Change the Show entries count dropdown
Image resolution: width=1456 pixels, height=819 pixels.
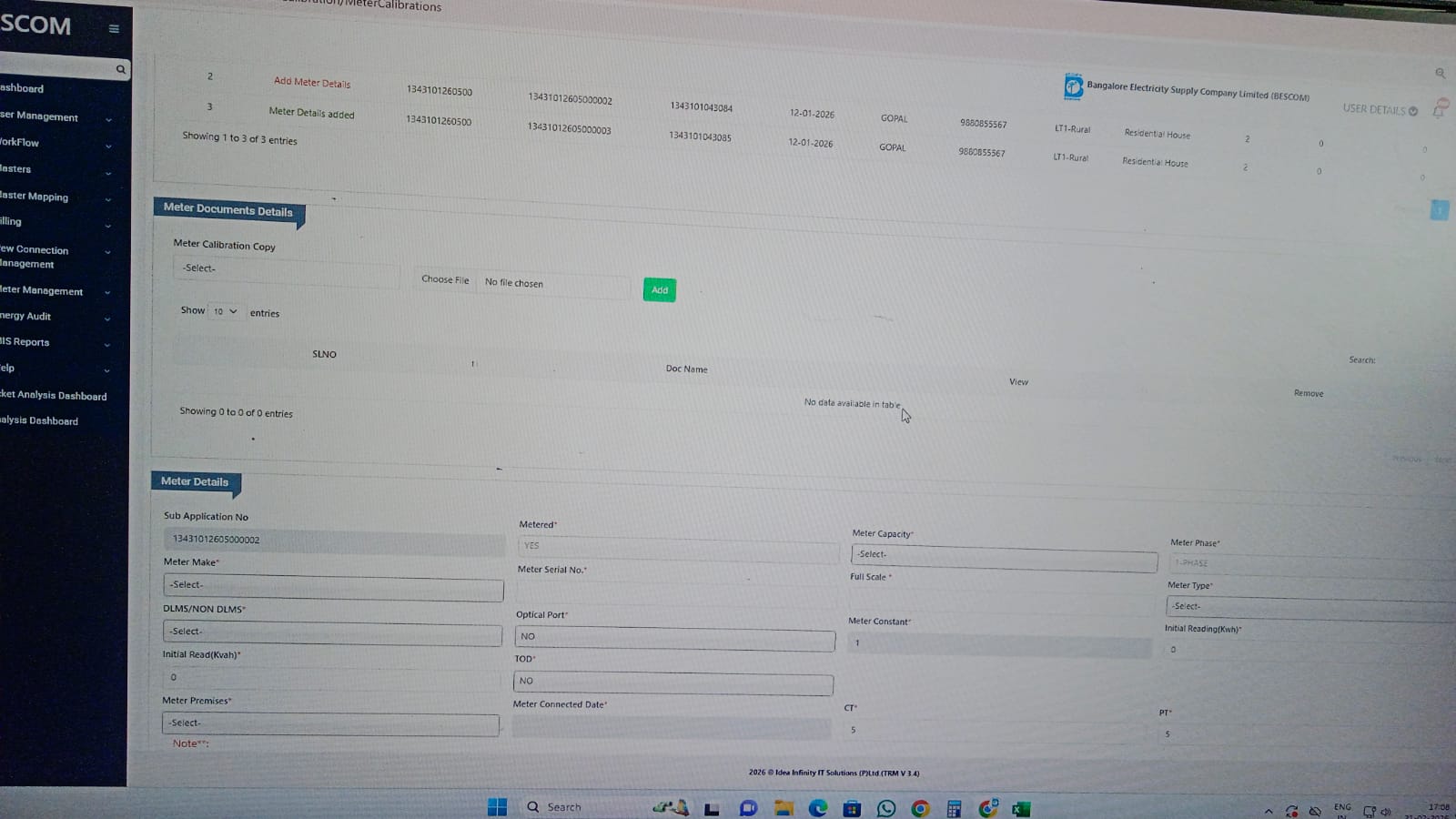(225, 311)
